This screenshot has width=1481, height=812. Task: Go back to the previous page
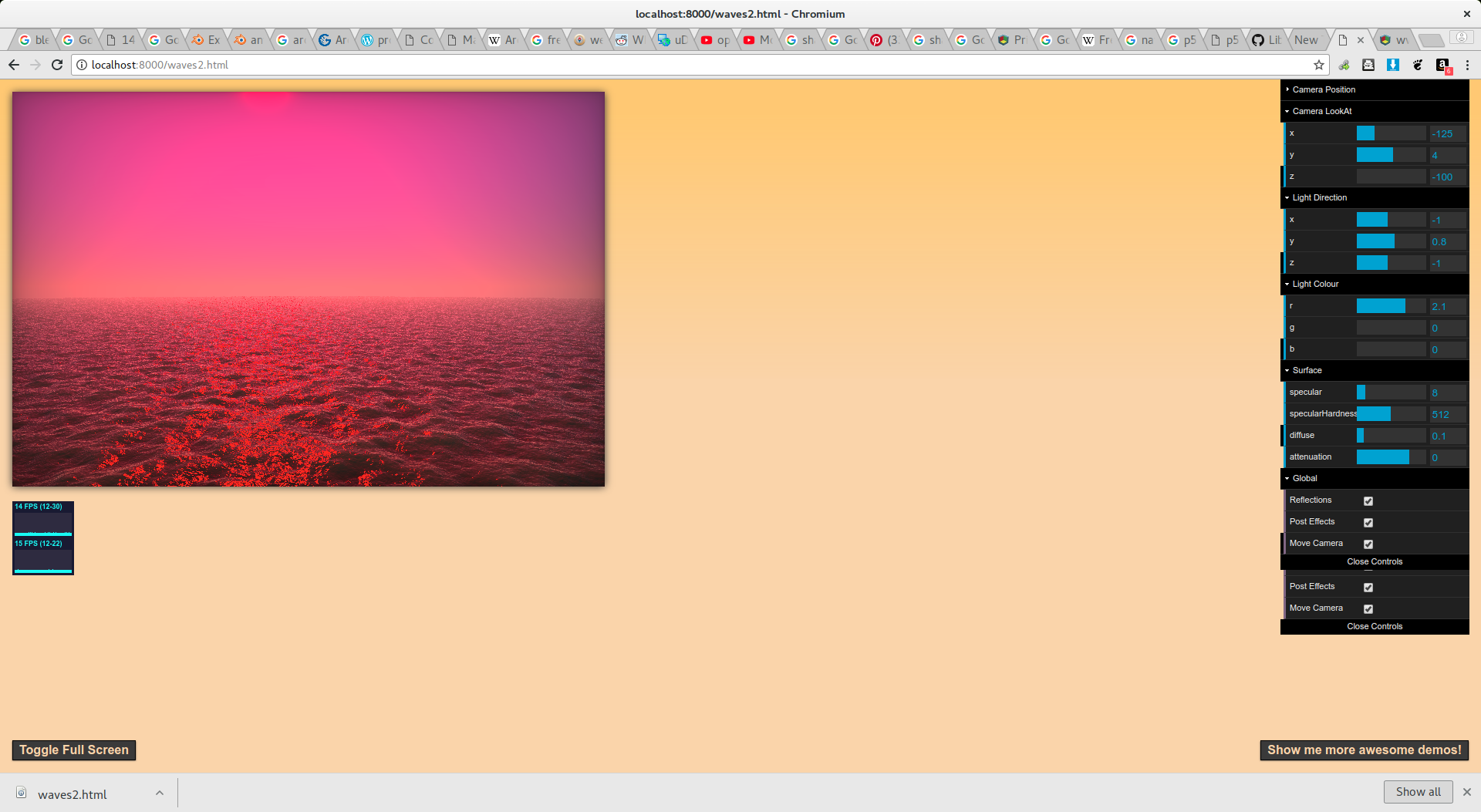point(14,65)
